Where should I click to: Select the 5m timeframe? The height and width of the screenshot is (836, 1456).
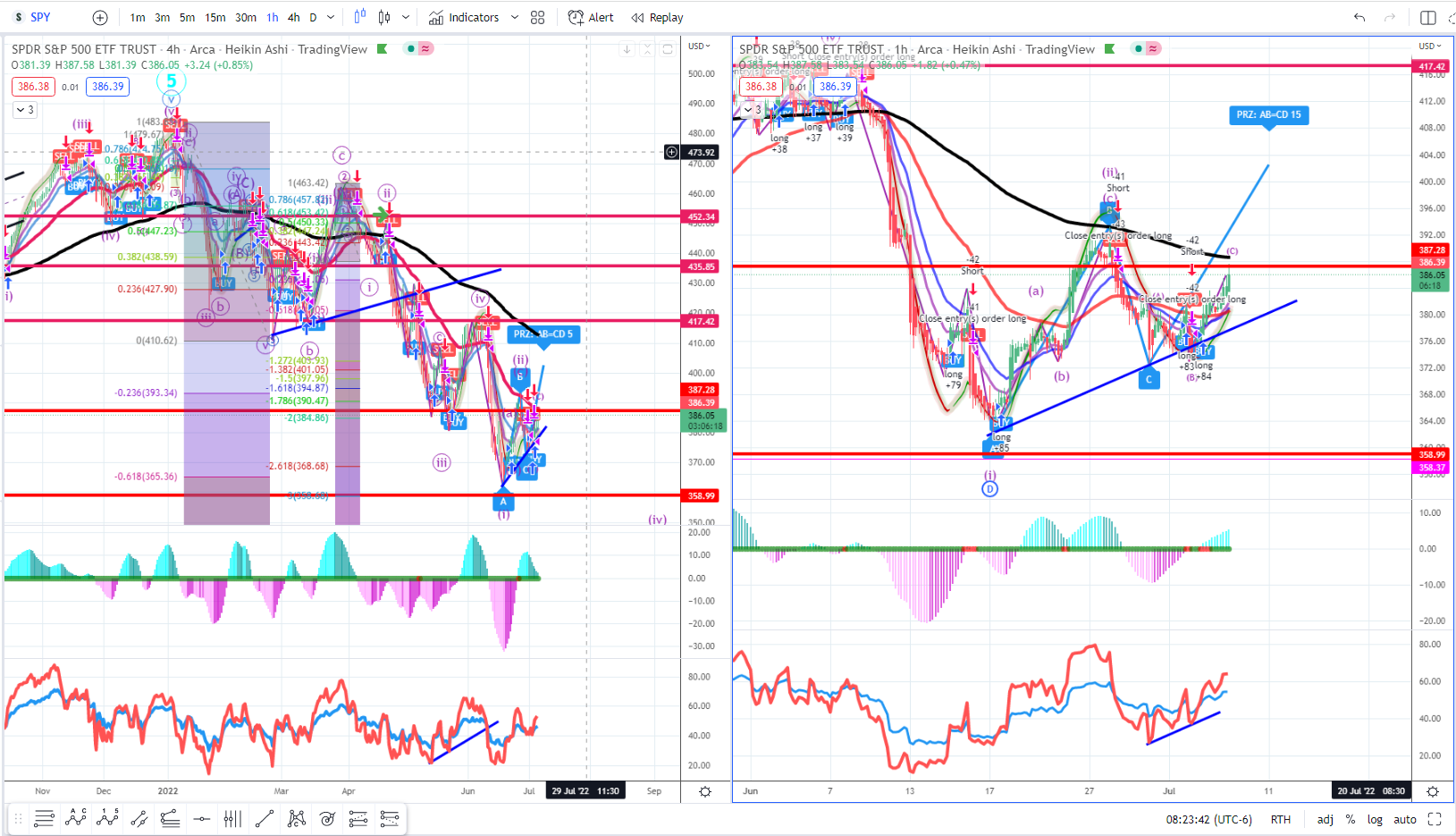(x=187, y=17)
